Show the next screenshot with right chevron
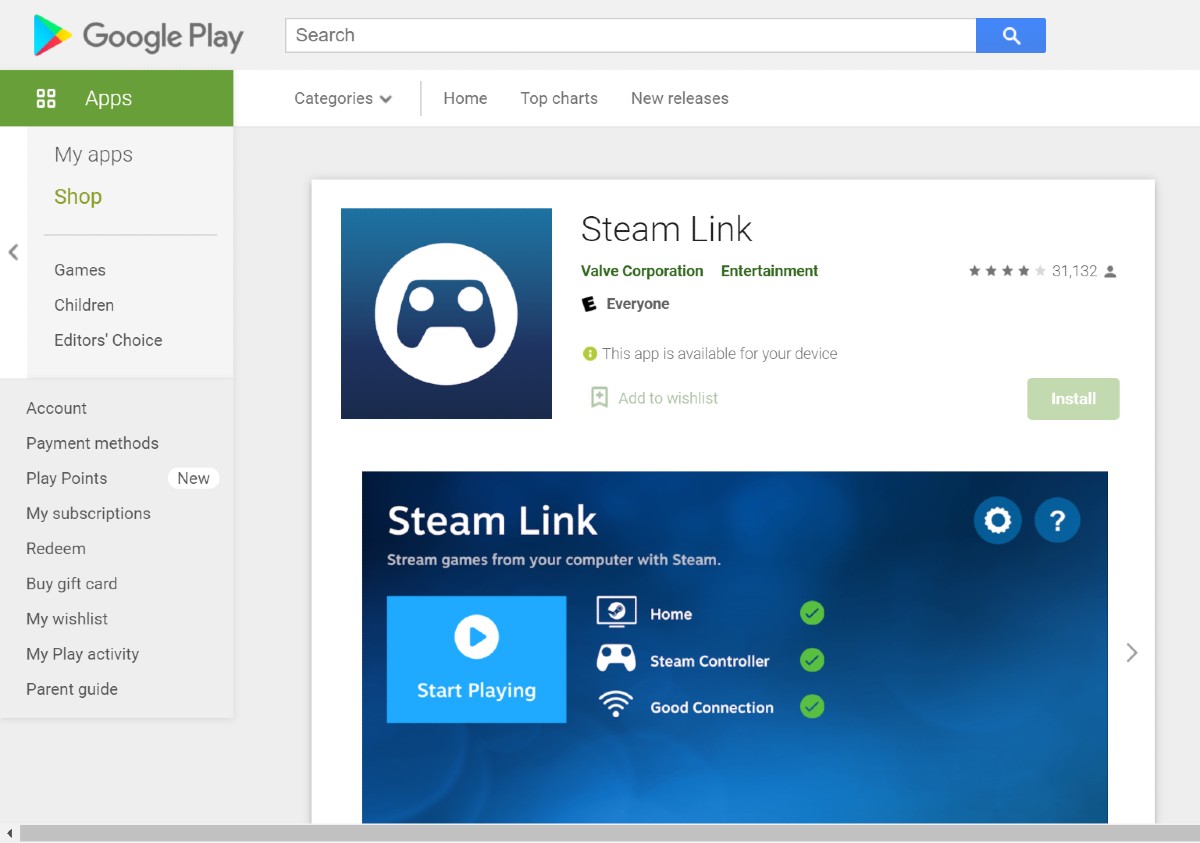Image resolution: width=1200 pixels, height=843 pixels. (1132, 652)
